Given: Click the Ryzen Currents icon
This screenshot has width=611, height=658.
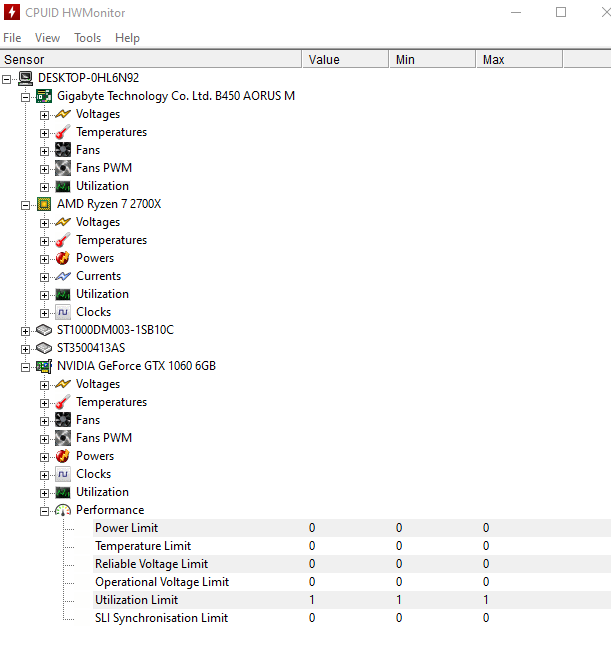Looking at the screenshot, I should (63, 276).
